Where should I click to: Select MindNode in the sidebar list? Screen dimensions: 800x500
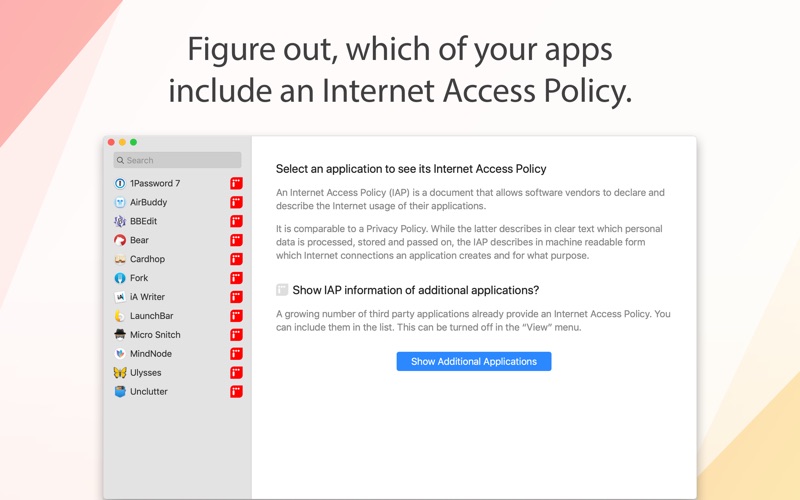pyautogui.click(x=178, y=354)
